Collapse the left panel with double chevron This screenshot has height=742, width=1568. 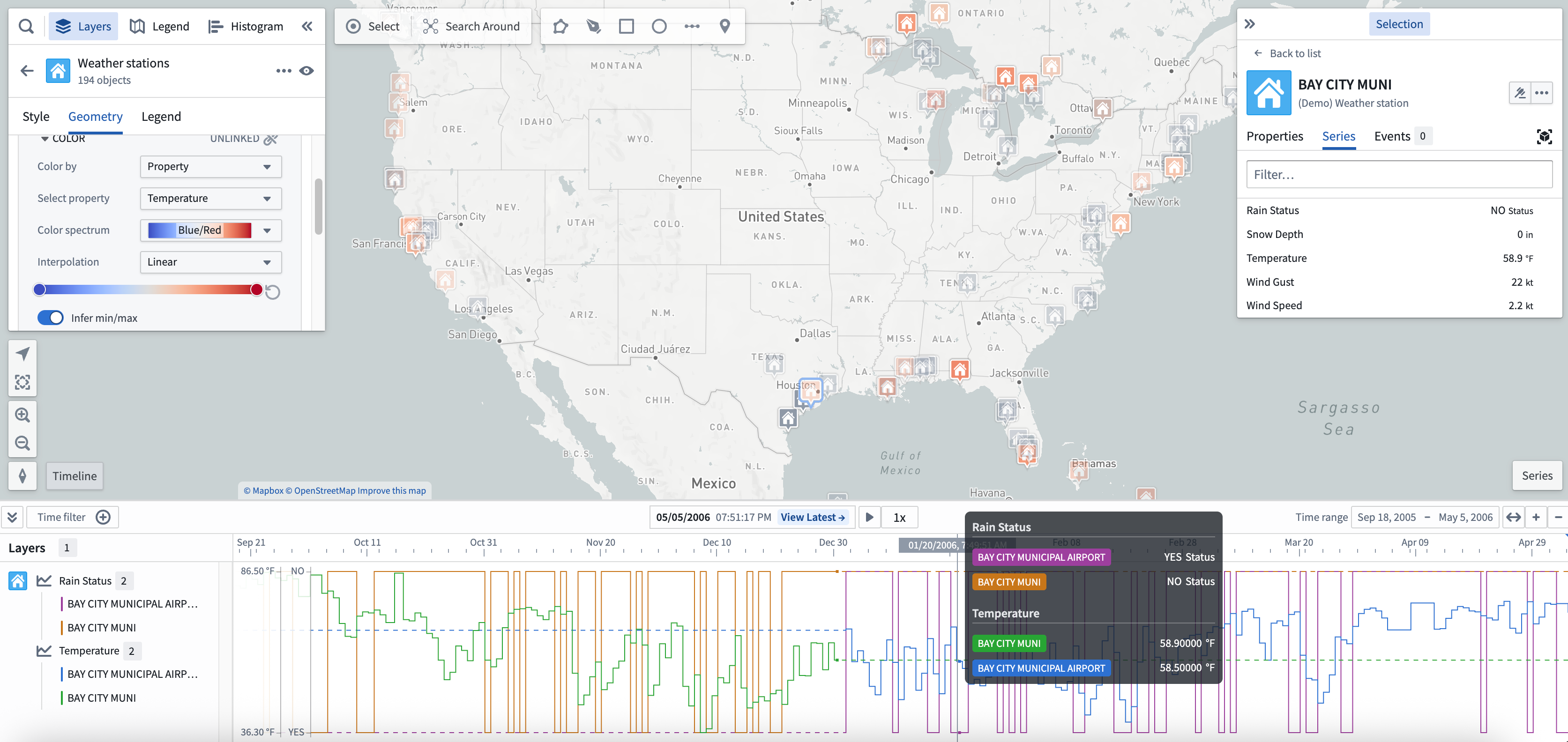tap(307, 26)
